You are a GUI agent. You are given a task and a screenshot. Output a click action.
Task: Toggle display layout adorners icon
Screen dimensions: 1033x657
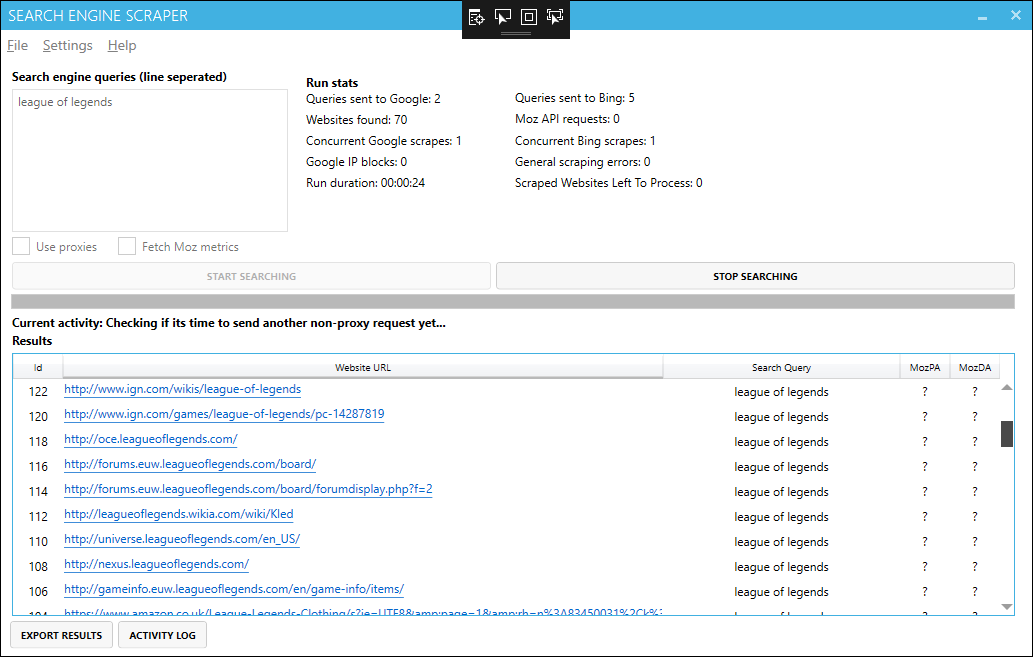529,17
